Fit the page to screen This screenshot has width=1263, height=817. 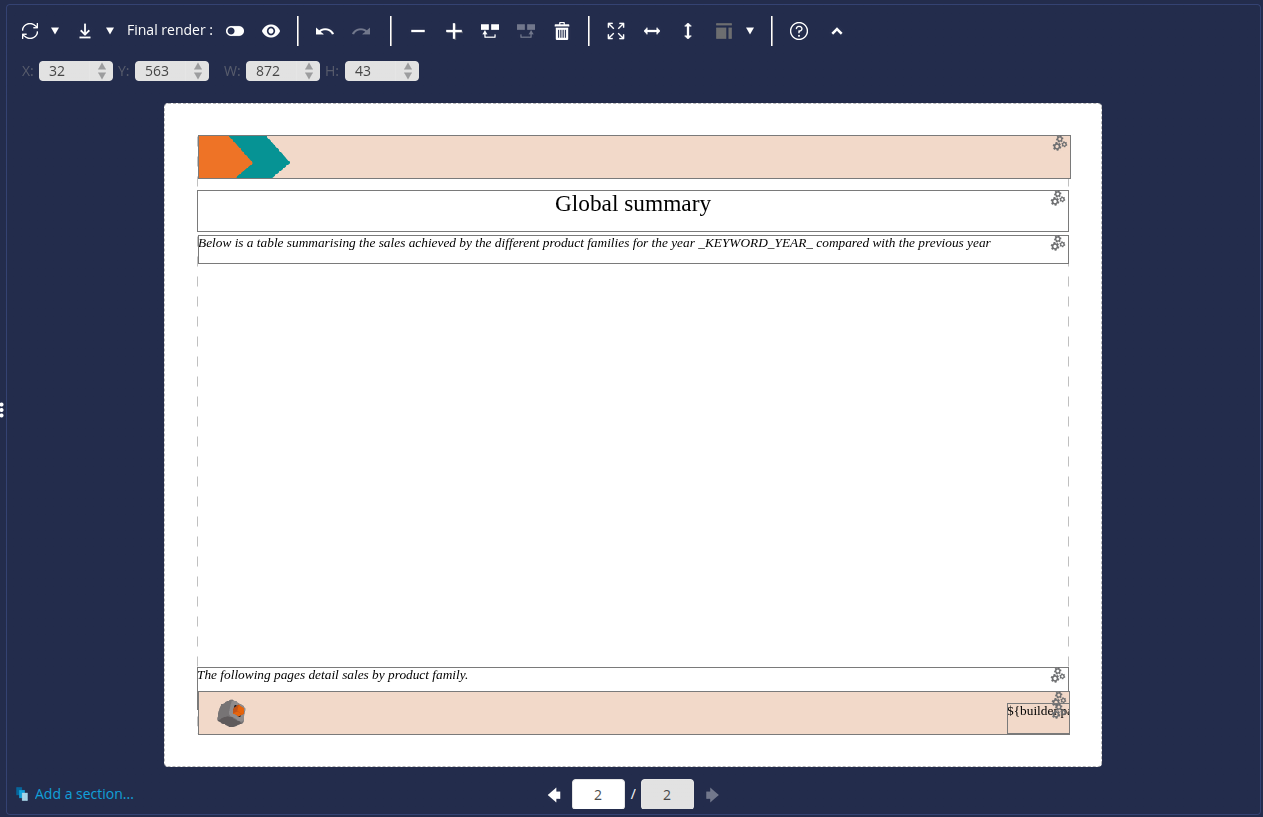pyautogui.click(x=616, y=31)
